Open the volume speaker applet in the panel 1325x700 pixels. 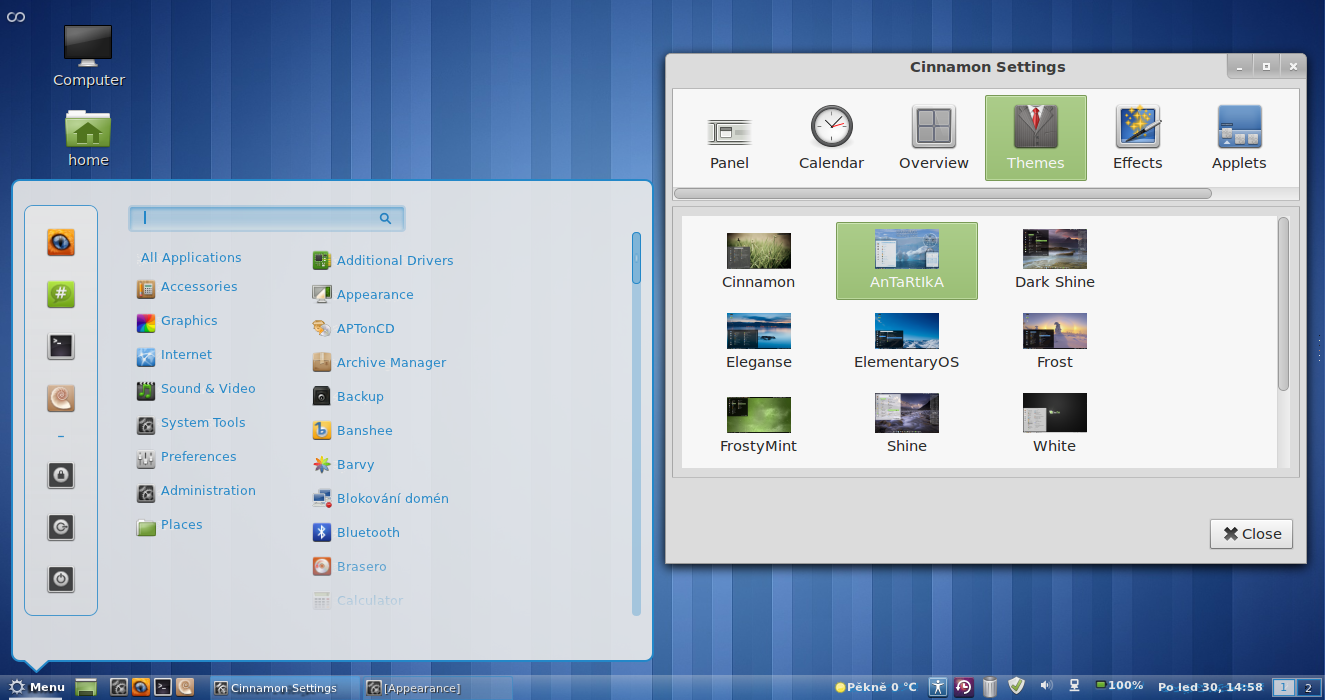tap(1046, 686)
